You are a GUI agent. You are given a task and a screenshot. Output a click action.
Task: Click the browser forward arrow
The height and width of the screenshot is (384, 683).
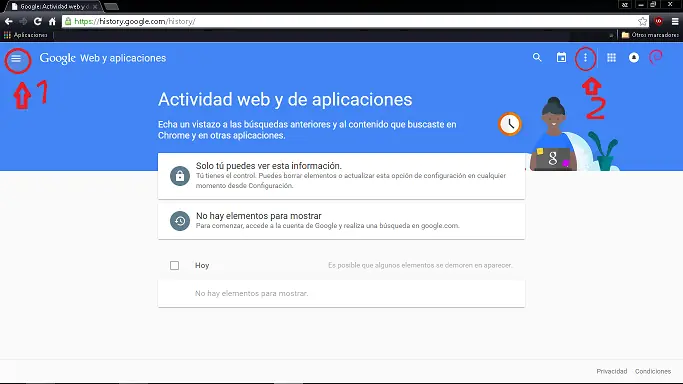24,21
